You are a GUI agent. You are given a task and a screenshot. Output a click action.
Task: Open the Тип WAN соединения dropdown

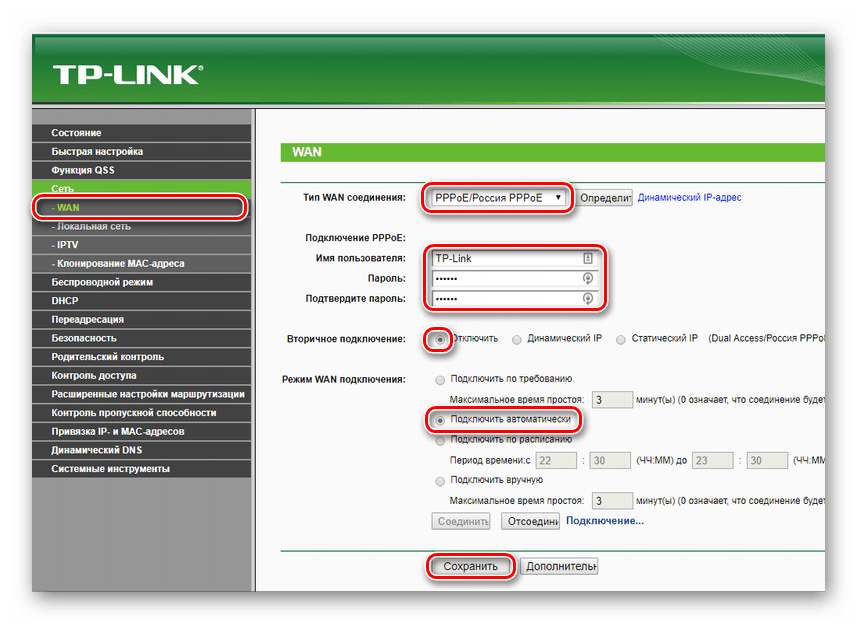tap(497, 198)
